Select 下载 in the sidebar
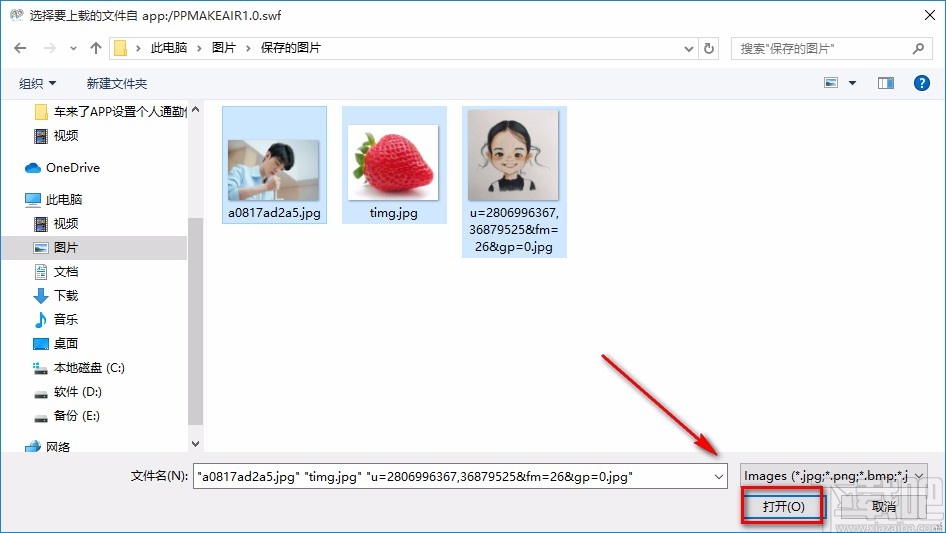946x533 pixels. (56, 296)
